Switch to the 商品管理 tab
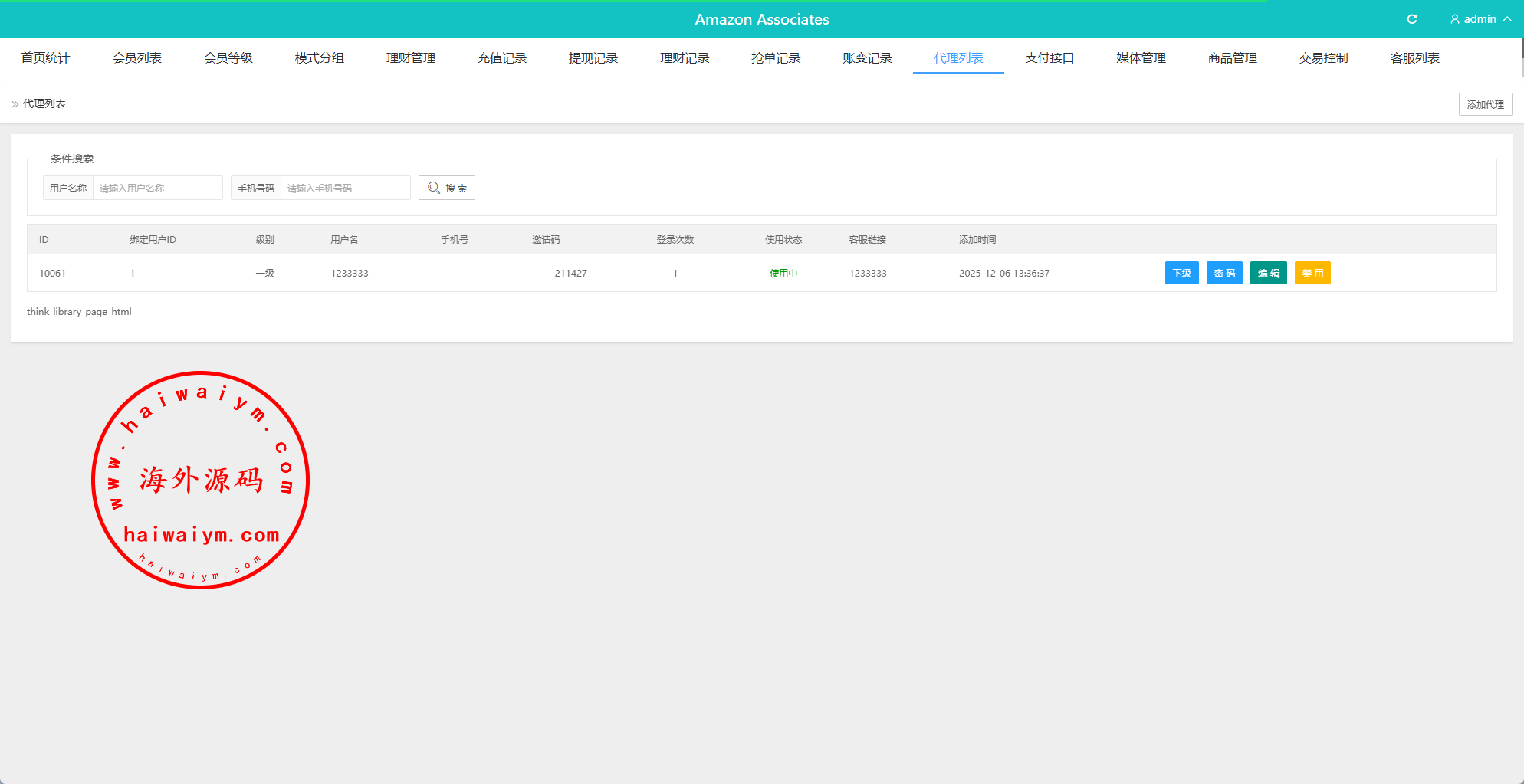 tap(1232, 58)
